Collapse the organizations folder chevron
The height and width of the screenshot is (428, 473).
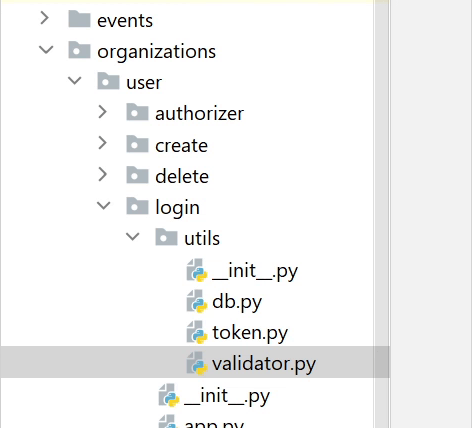pyautogui.click(x=46, y=50)
